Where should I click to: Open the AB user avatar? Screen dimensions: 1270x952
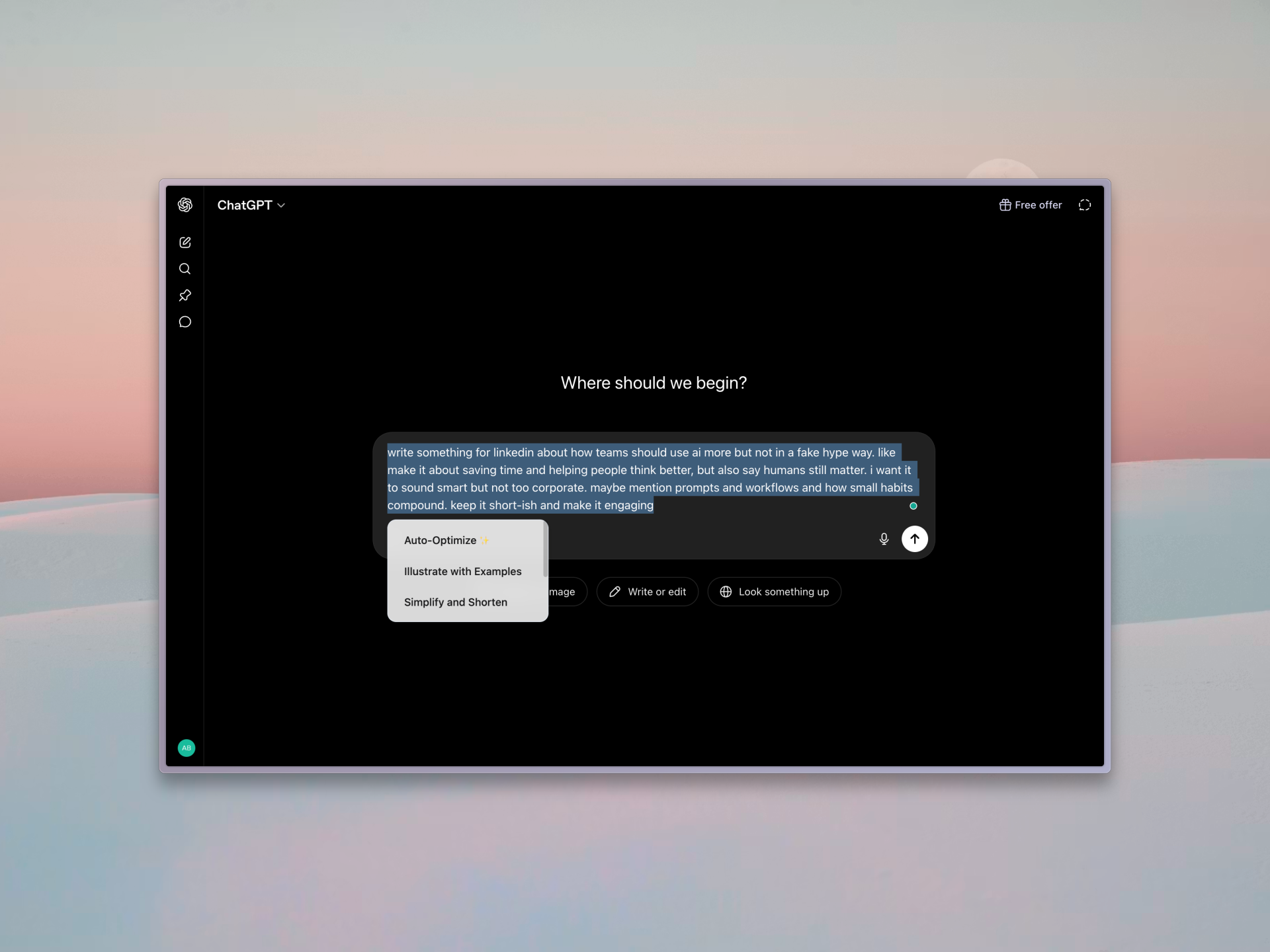pyautogui.click(x=187, y=748)
